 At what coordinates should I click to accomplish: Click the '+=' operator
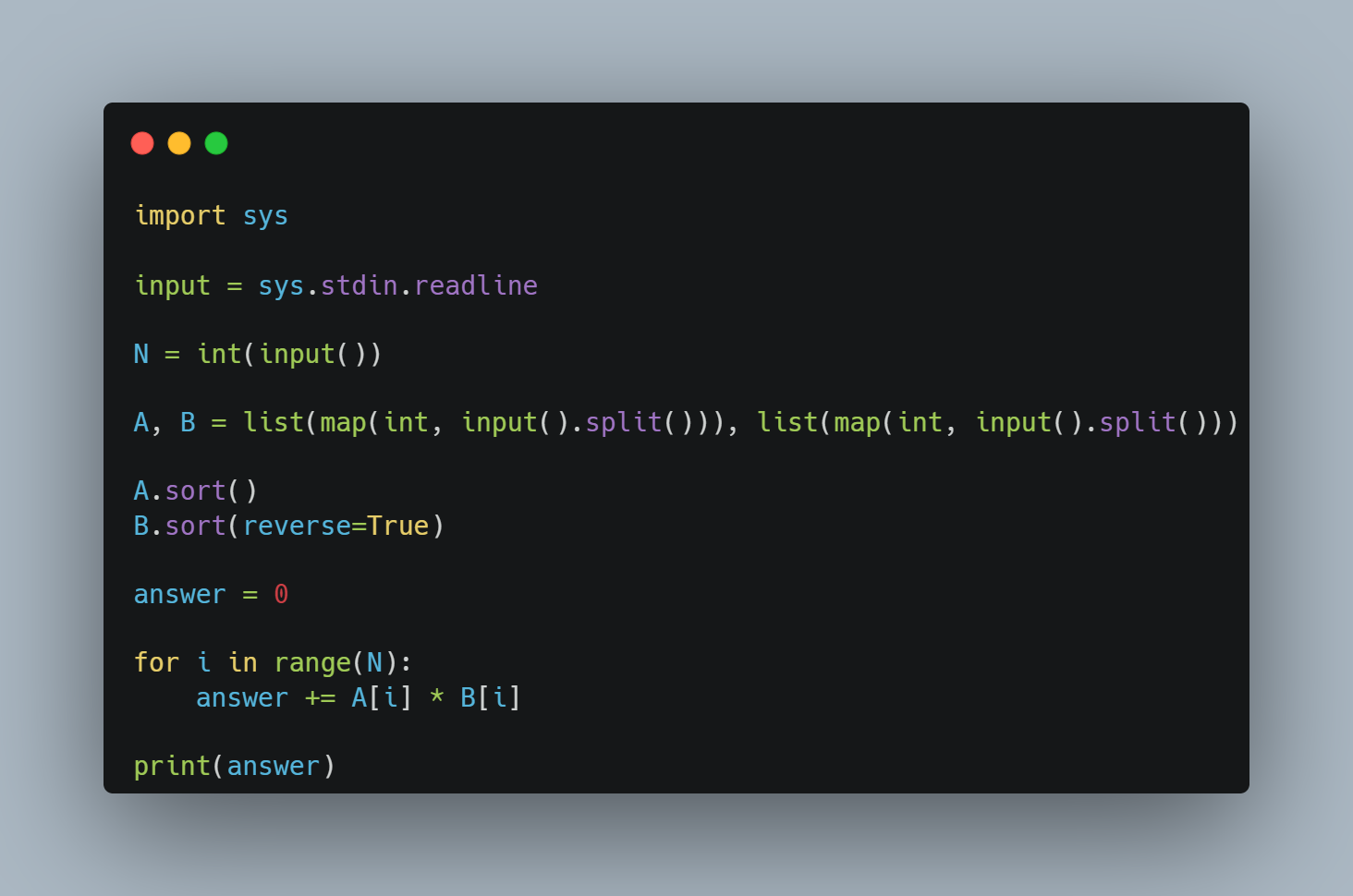point(320,698)
